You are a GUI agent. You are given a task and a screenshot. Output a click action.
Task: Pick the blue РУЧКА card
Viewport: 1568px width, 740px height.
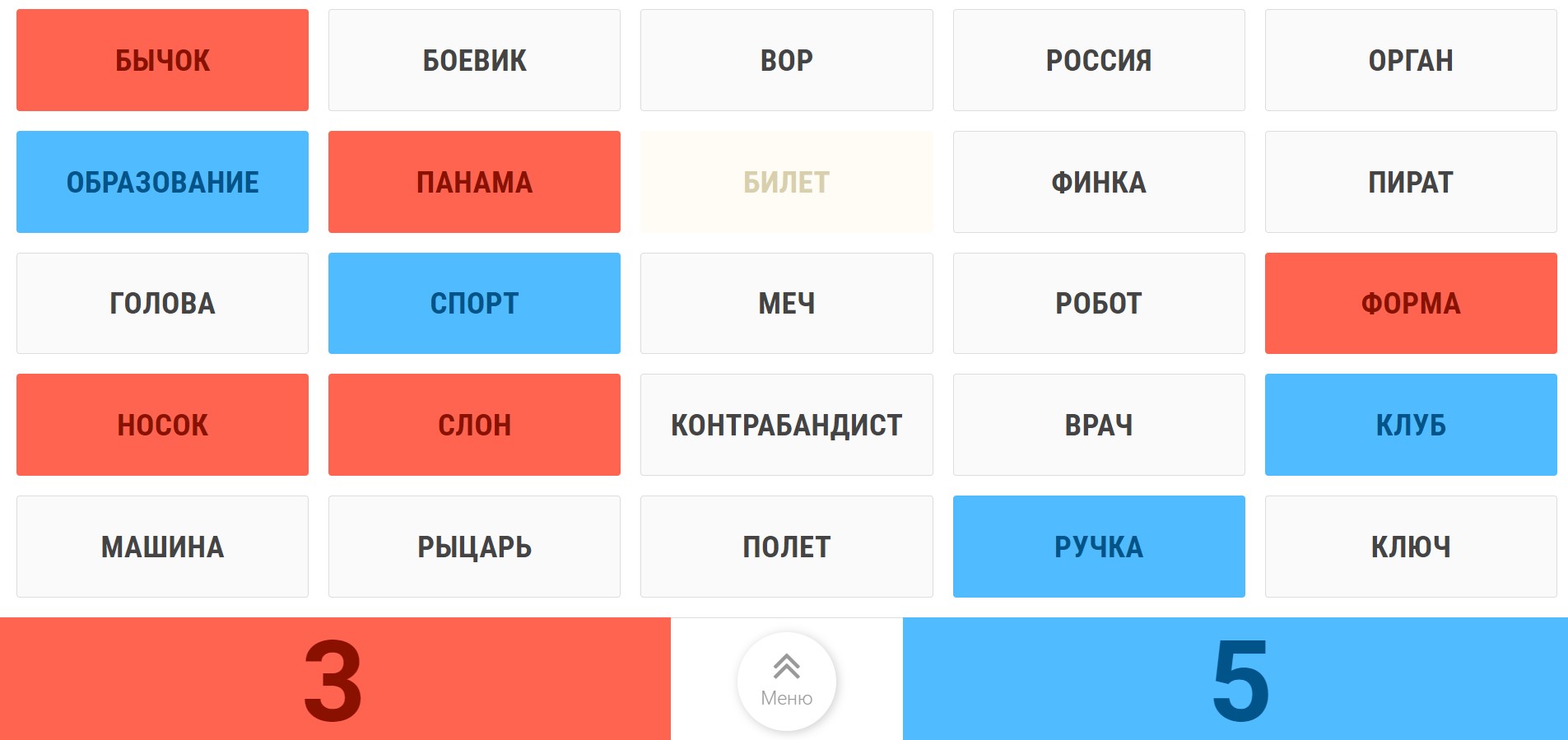[1098, 546]
